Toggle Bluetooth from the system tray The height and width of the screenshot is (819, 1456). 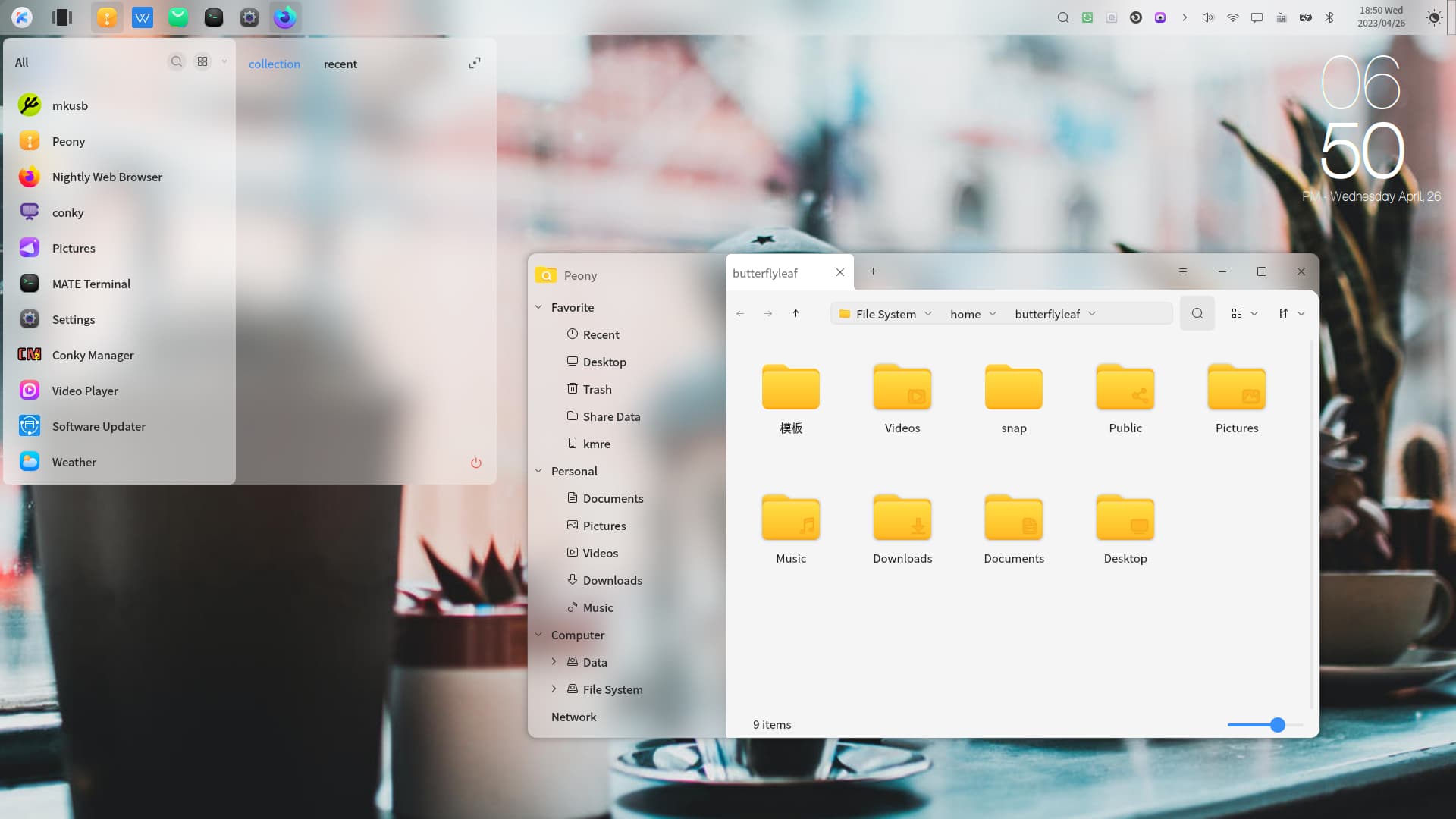pyautogui.click(x=1329, y=17)
